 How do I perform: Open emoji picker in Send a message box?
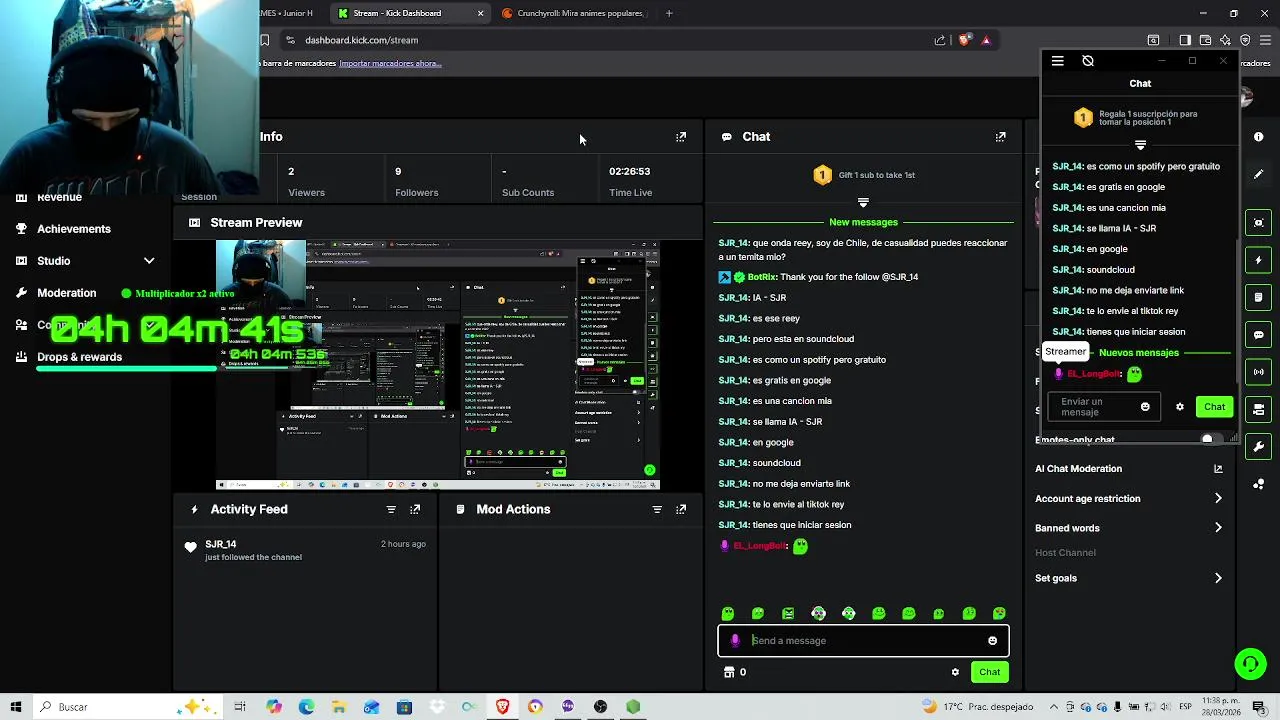pyautogui.click(x=992, y=641)
